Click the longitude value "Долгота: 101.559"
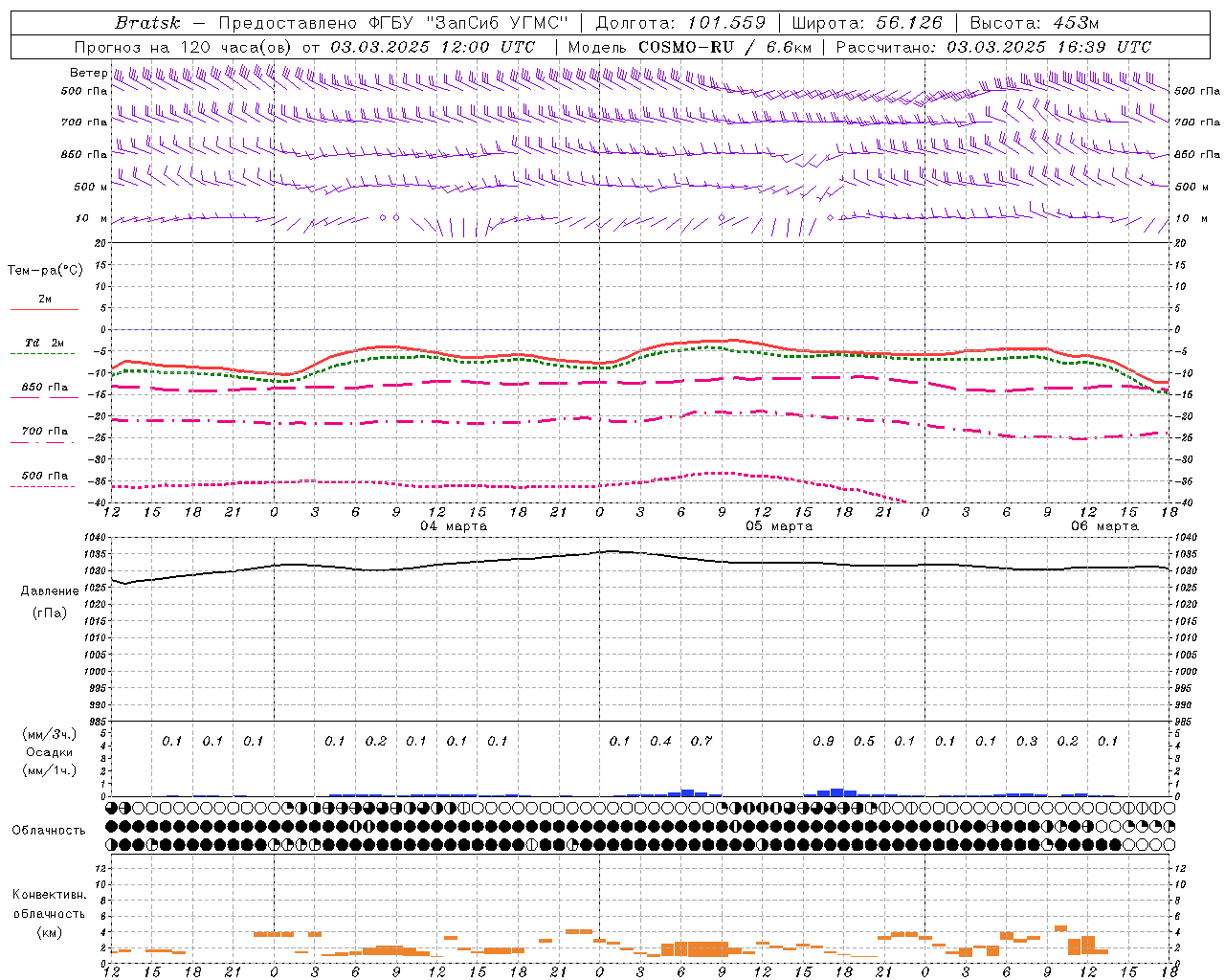Viewport: 1225px width, 980px height. click(x=680, y=23)
